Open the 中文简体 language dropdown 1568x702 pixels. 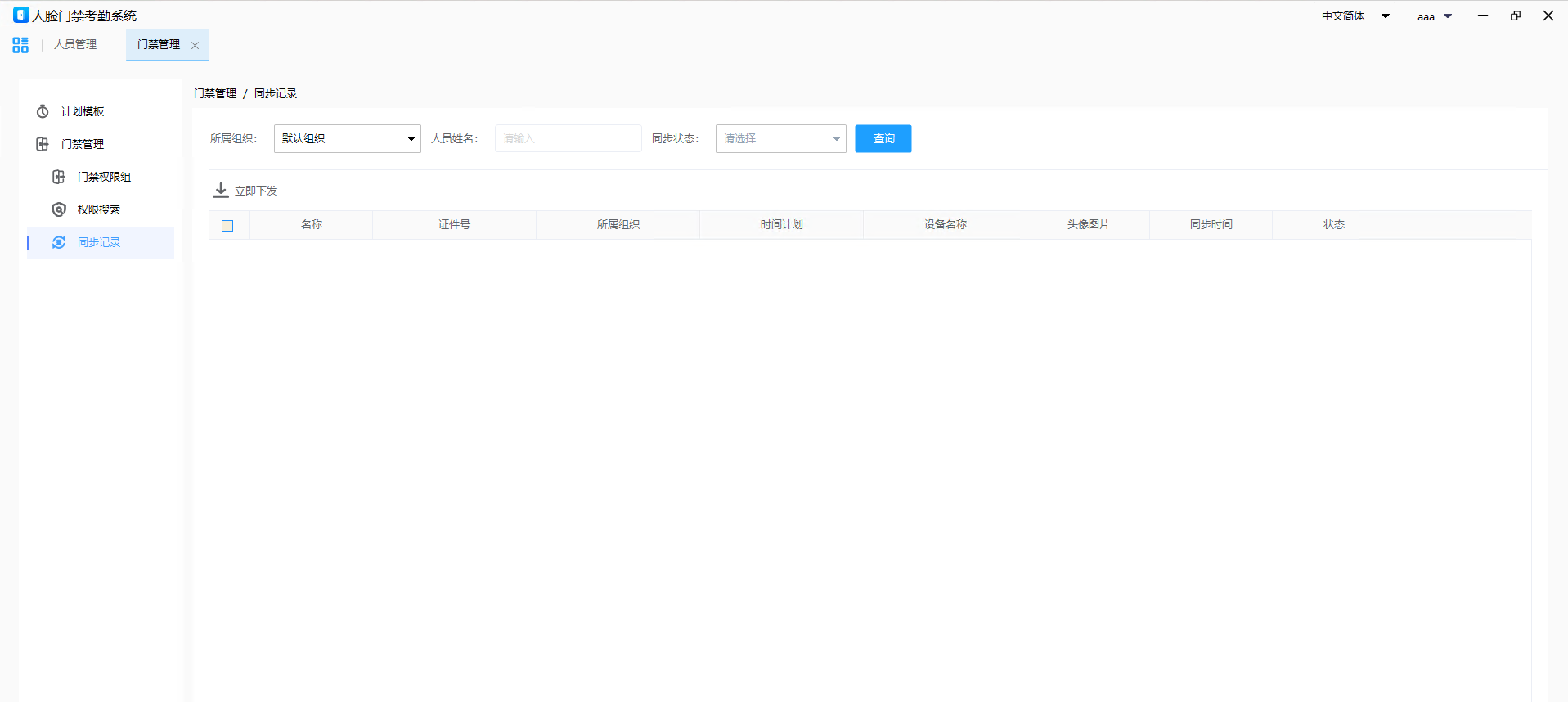[1355, 16]
